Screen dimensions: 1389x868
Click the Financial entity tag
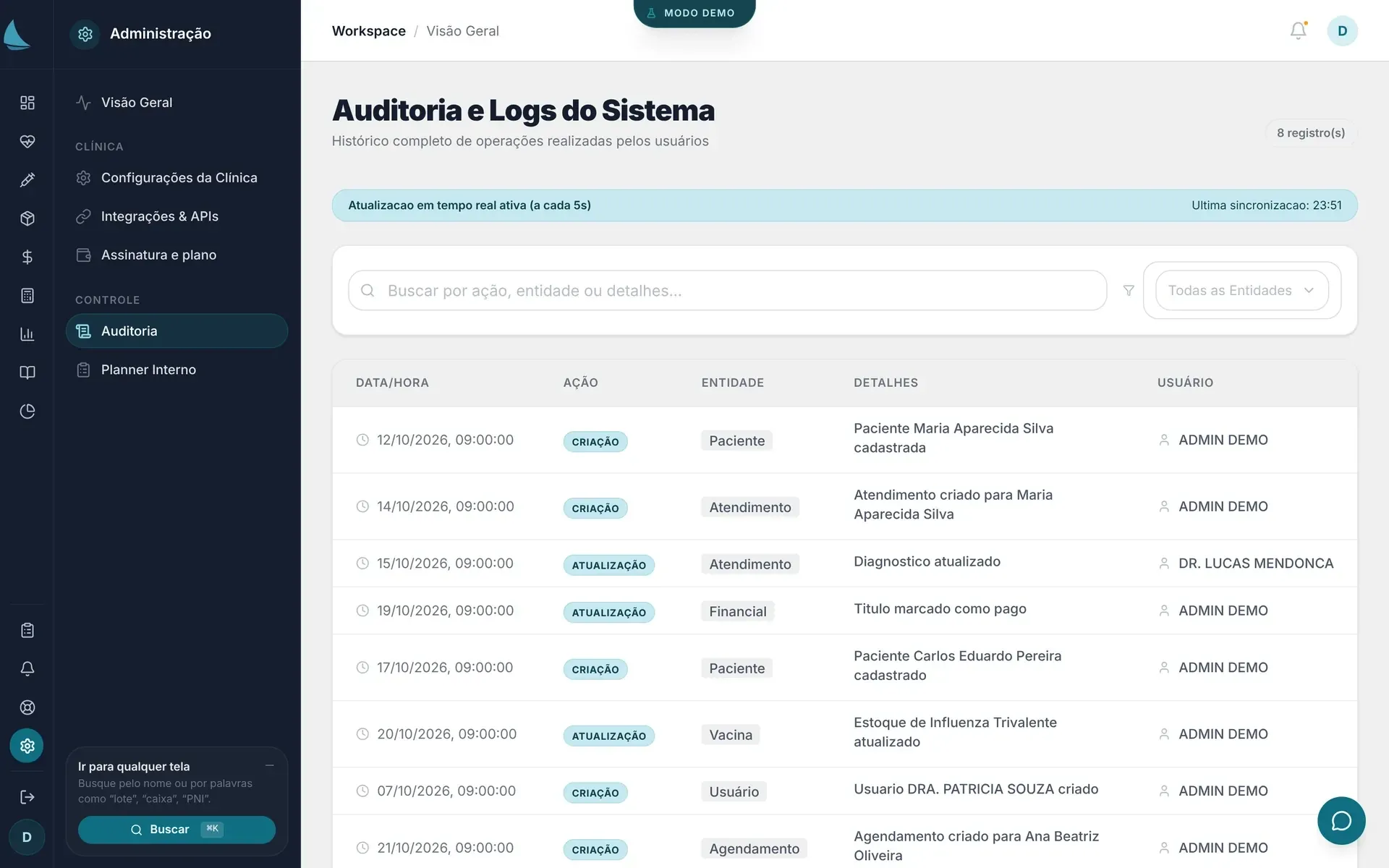[737, 612]
